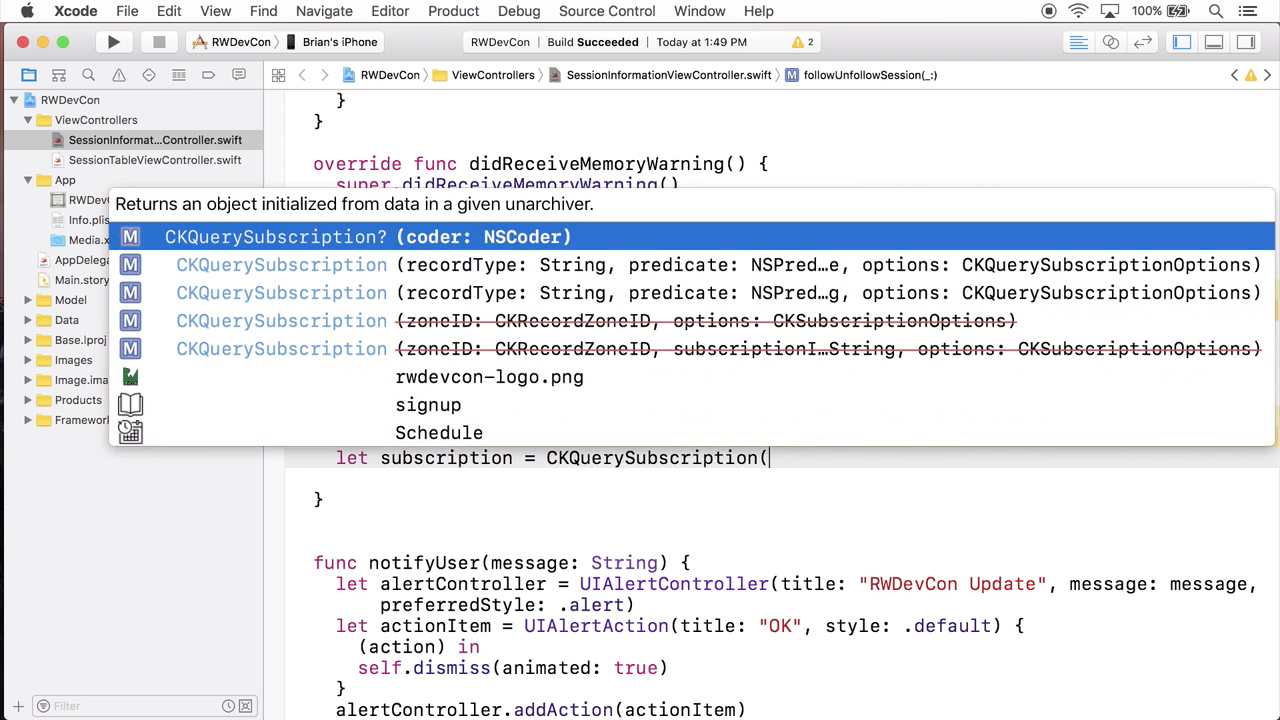Expand the Data group
The height and width of the screenshot is (720, 1280).
coord(28,320)
